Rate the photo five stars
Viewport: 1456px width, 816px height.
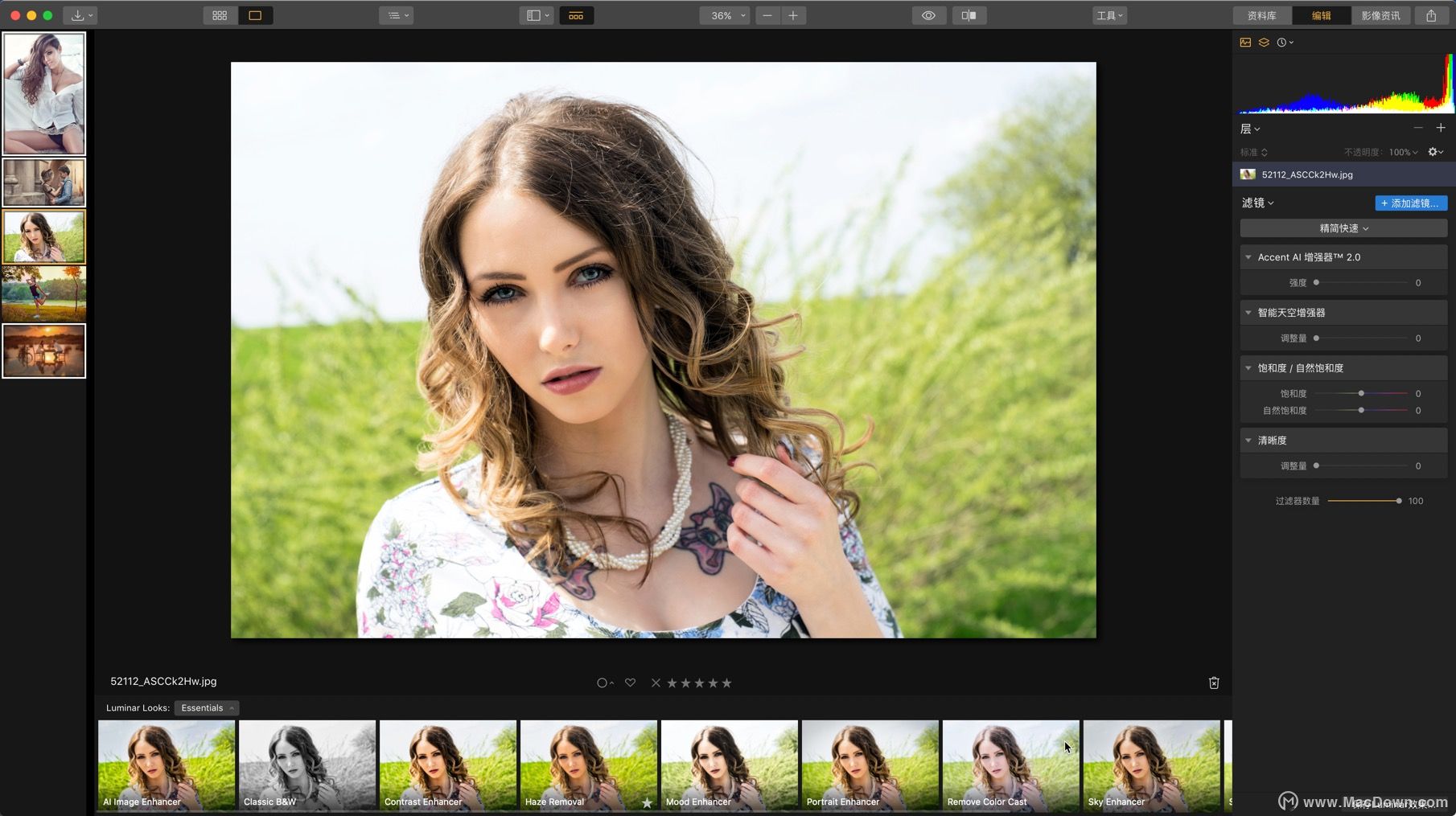727,683
